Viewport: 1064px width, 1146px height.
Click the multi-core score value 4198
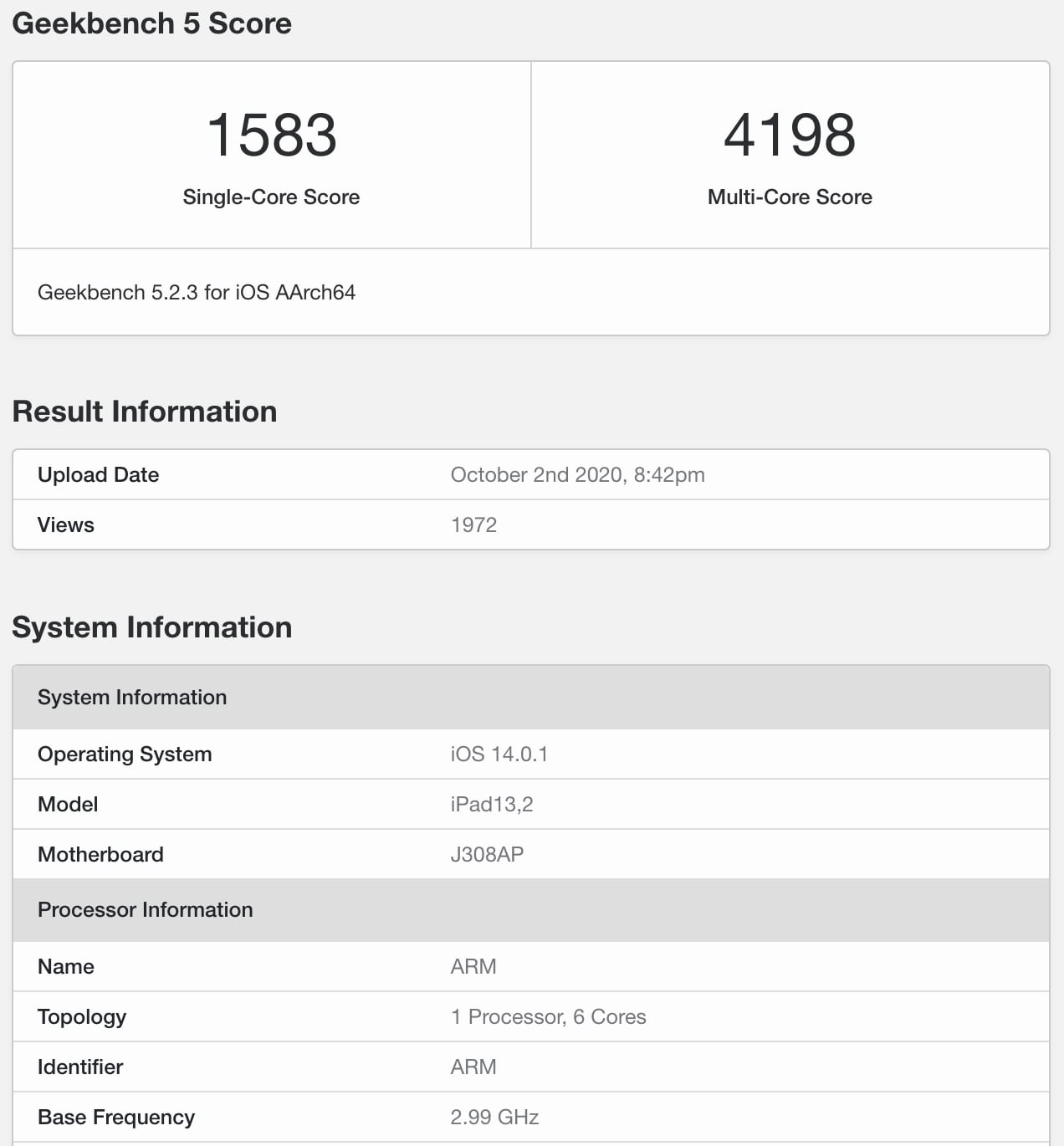click(790, 135)
